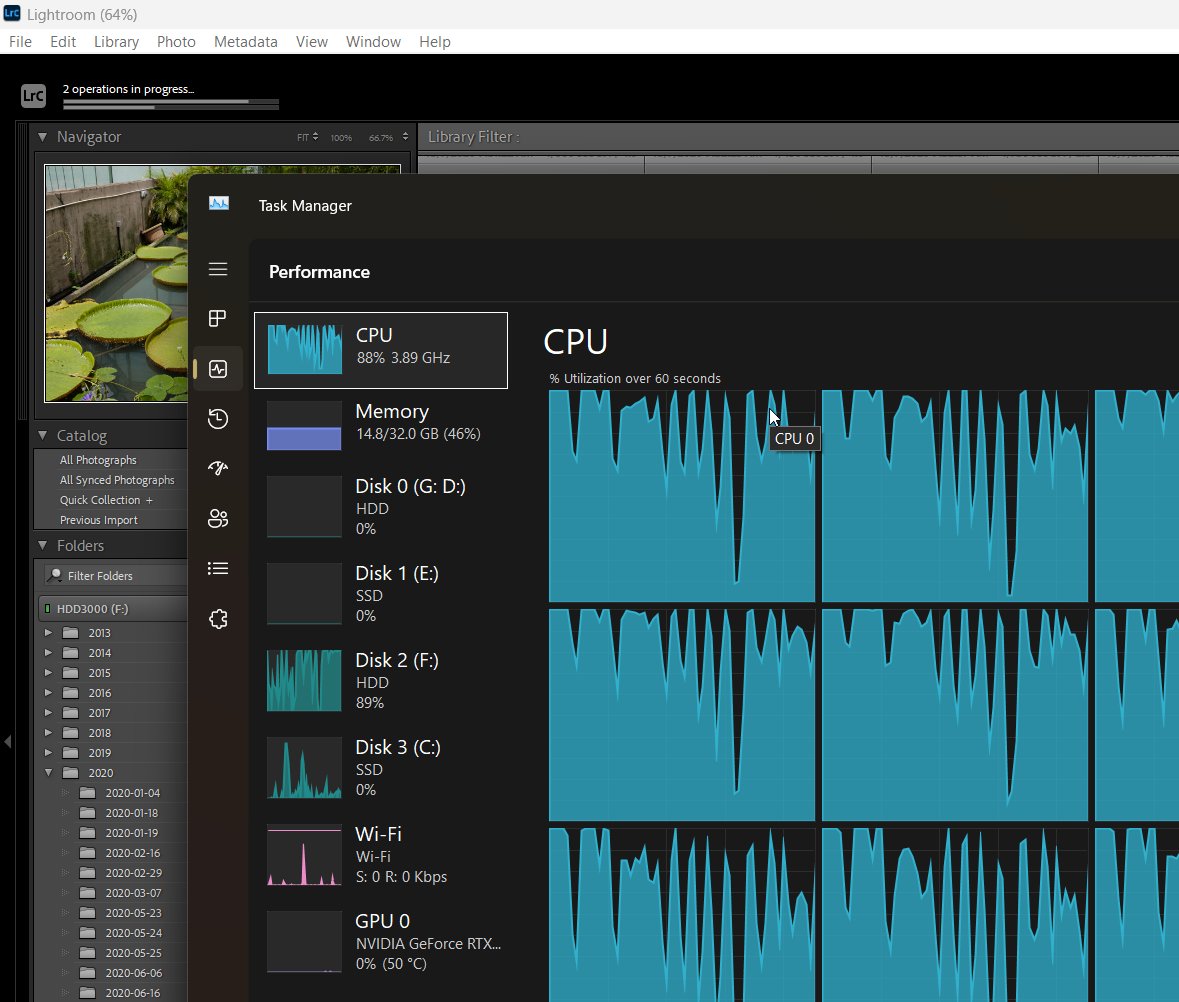1179x1002 pixels.
Task: Open App history in Task Manager
Action: (x=218, y=419)
